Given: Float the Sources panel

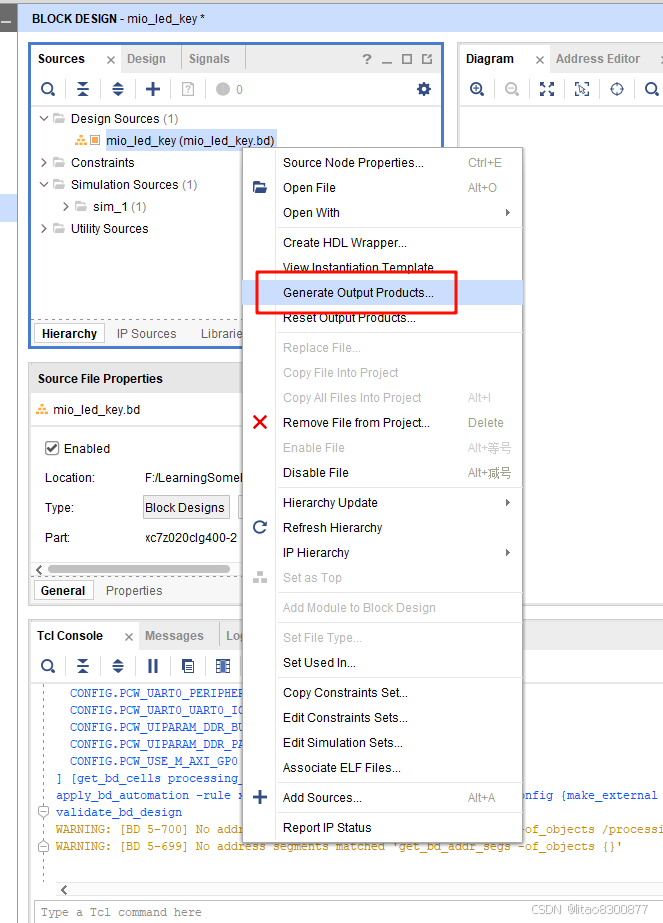Looking at the screenshot, I should pos(427,59).
